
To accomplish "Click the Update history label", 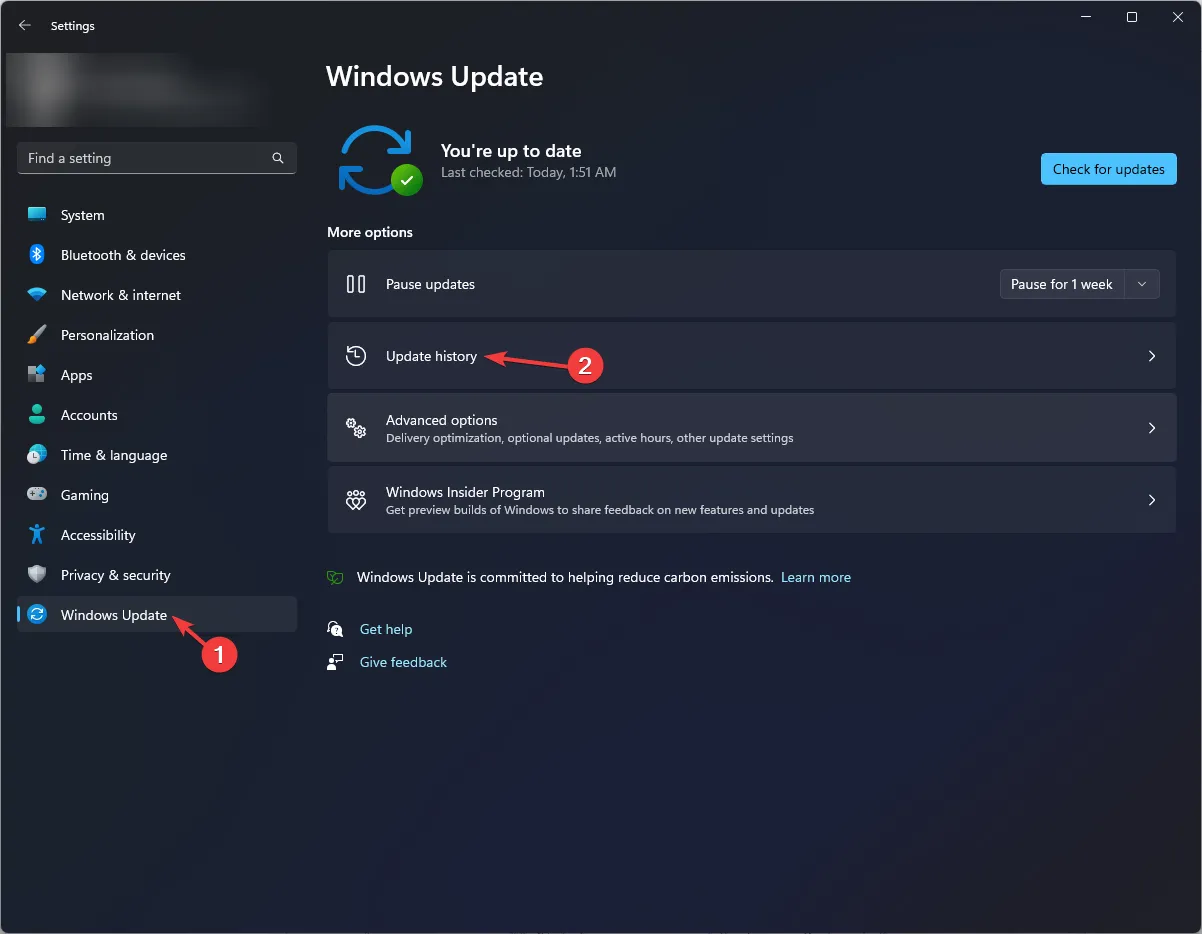I will coord(431,356).
